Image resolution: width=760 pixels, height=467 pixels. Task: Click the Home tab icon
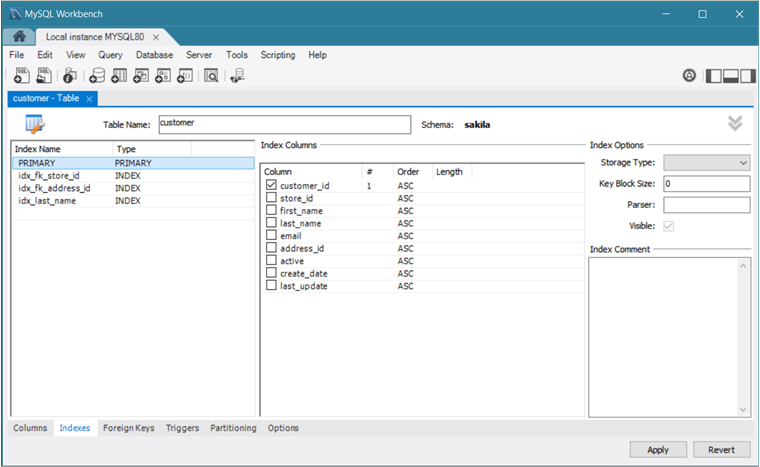19,36
